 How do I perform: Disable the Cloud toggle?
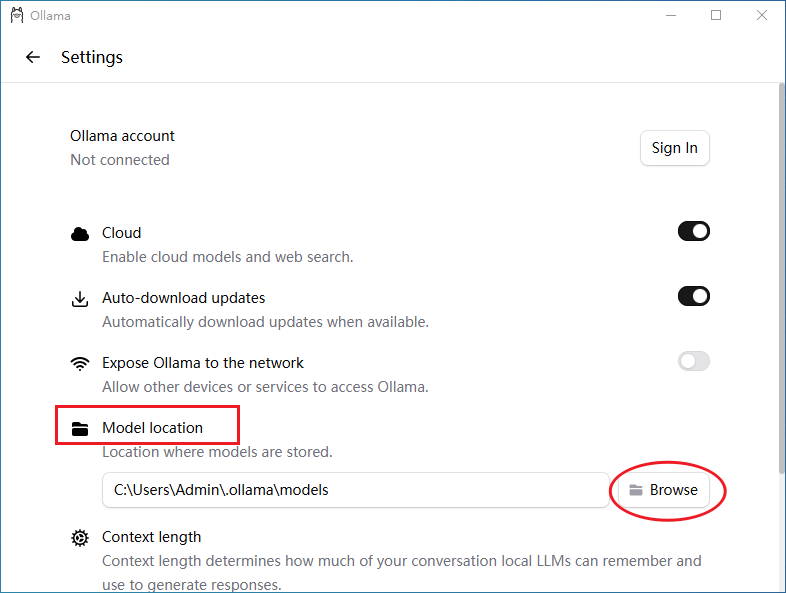[x=694, y=232]
